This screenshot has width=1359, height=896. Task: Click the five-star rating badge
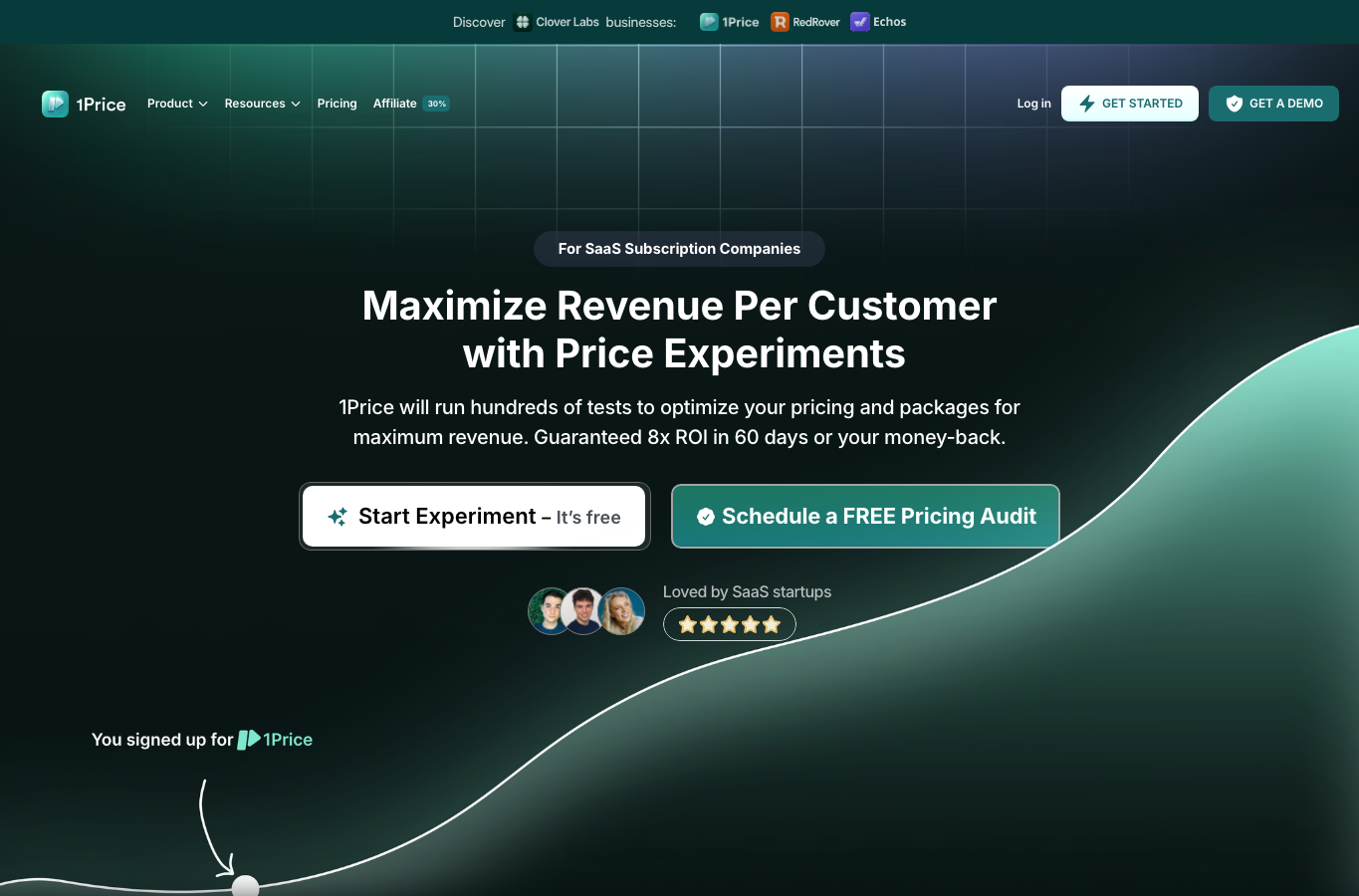click(730, 624)
